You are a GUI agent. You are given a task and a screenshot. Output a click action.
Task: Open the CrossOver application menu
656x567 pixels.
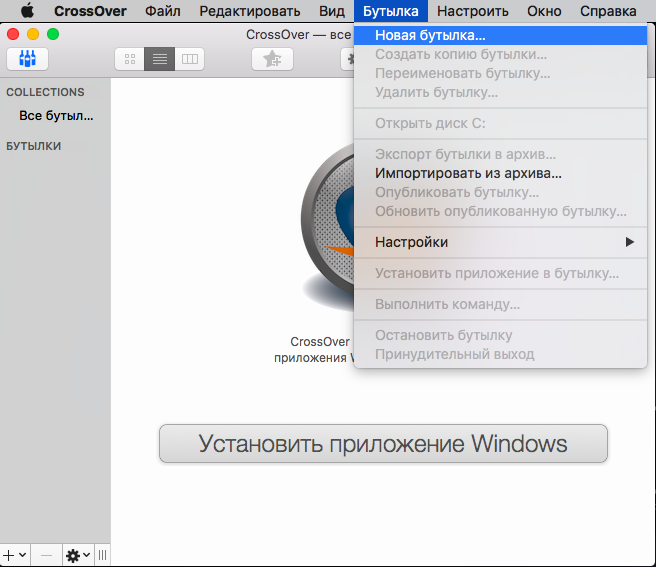coord(90,11)
